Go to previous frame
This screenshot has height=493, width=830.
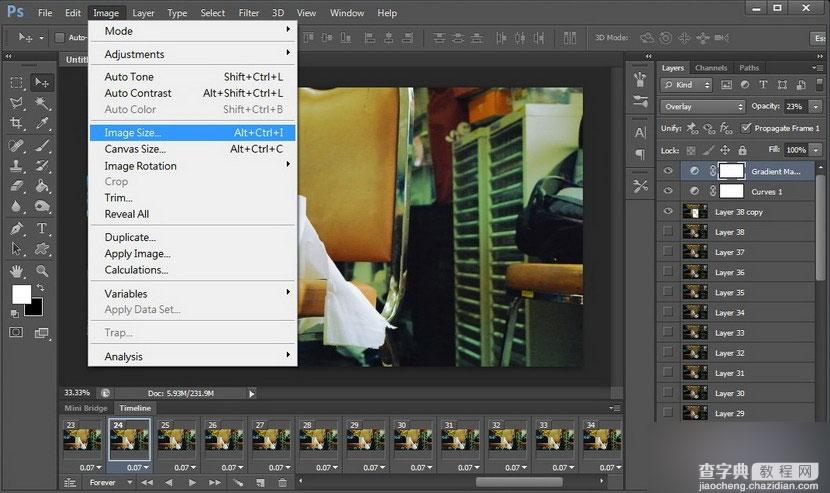coord(169,482)
